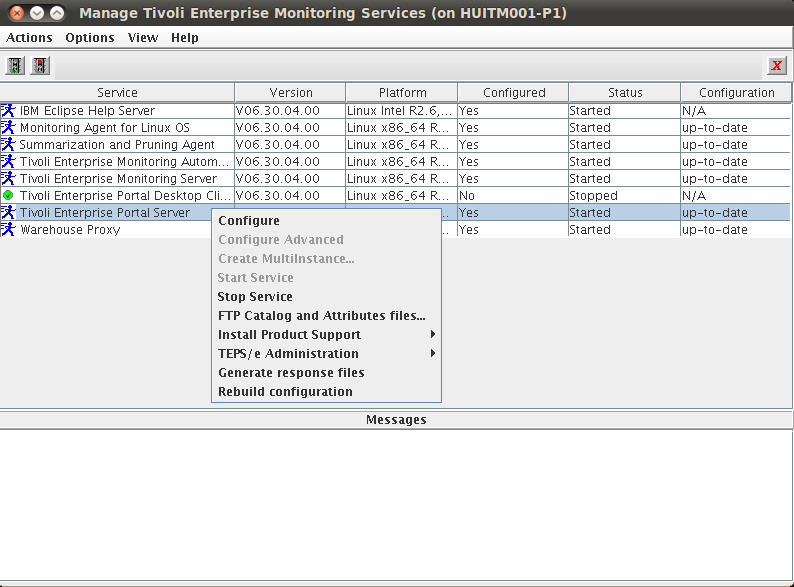Screen dimensions: 794x587
Task: Select Tivoli Enterprise Portal Desktop Cli... row
Action: pos(395,195)
